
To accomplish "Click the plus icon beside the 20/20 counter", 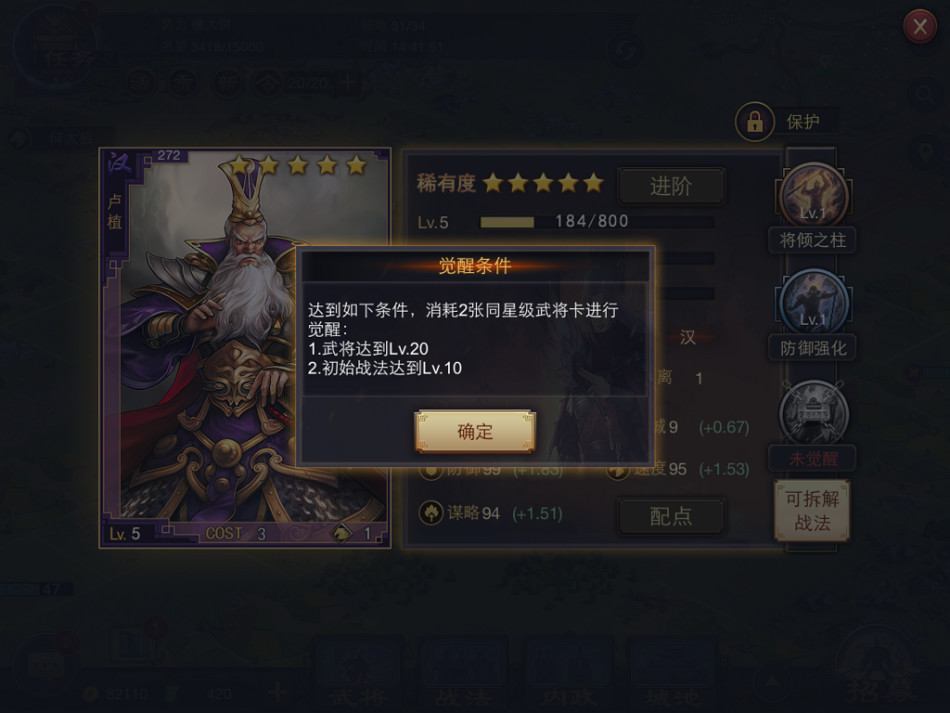I will (x=347, y=82).
